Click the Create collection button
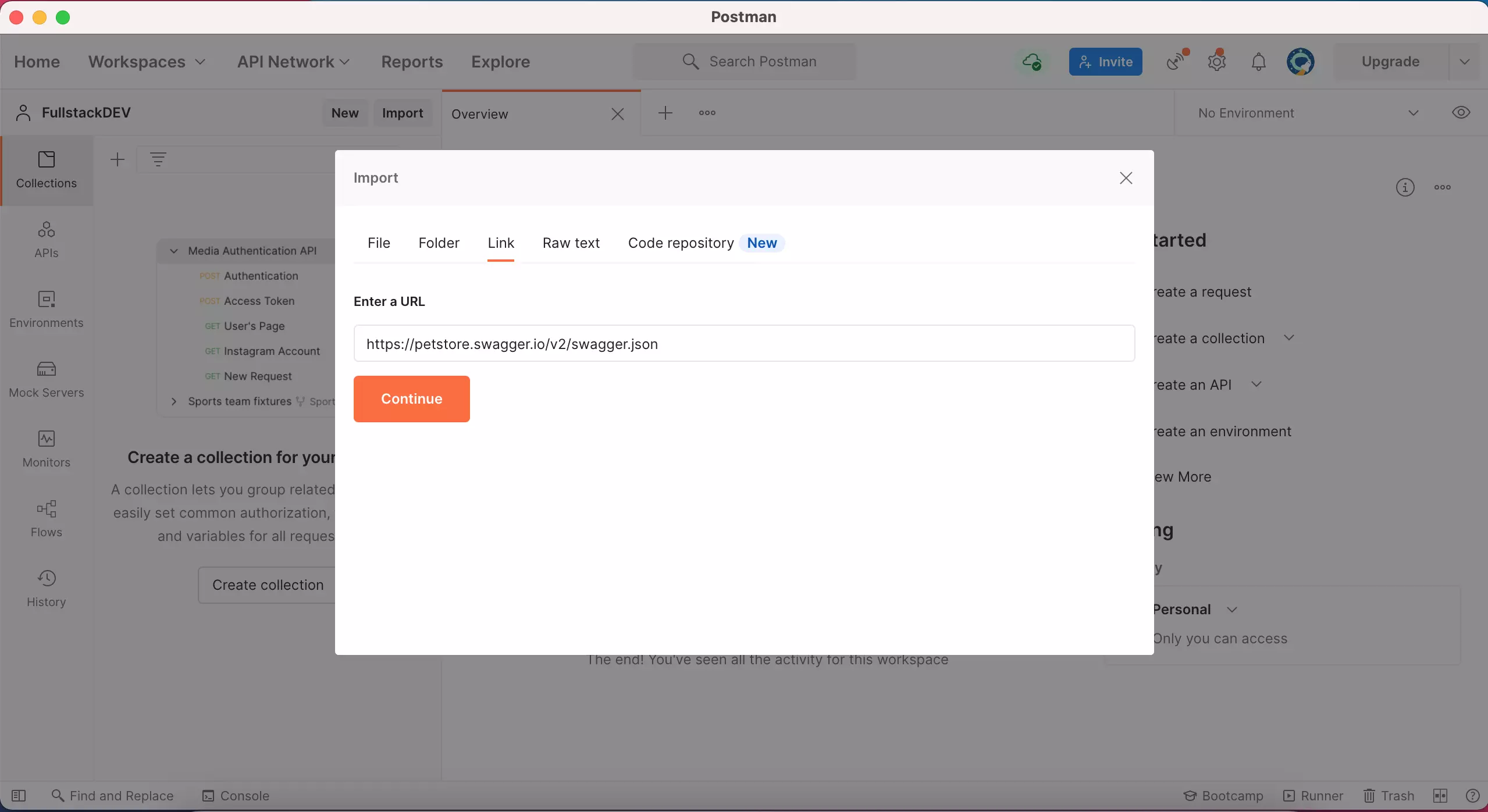 tap(268, 585)
